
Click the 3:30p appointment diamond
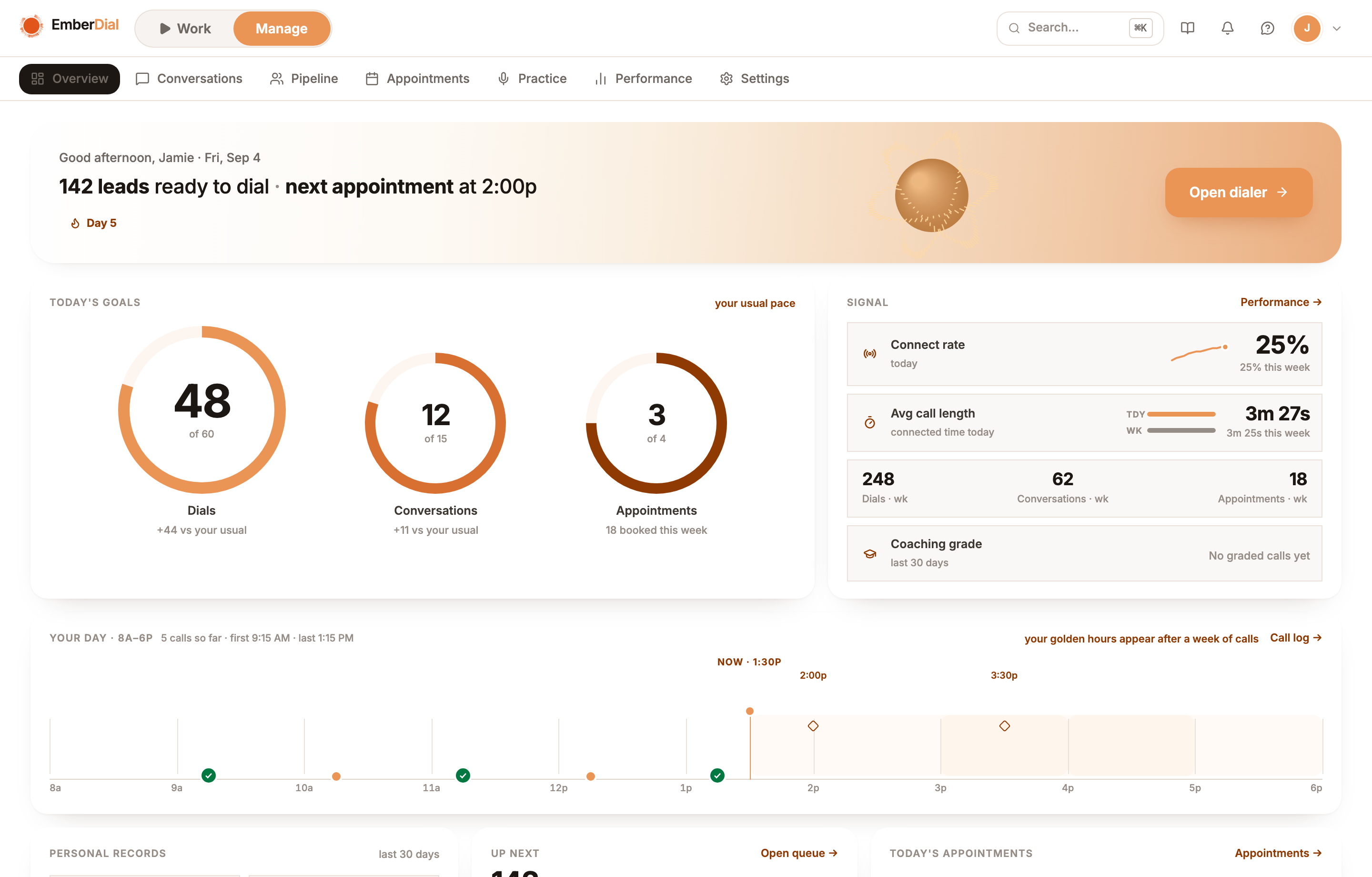coord(1005,726)
